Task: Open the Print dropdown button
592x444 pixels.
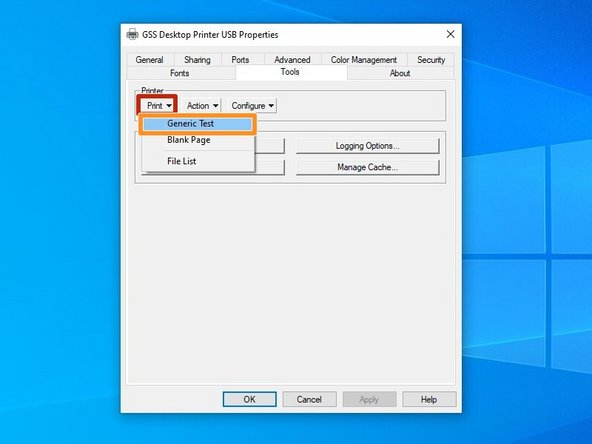Action: (159, 106)
